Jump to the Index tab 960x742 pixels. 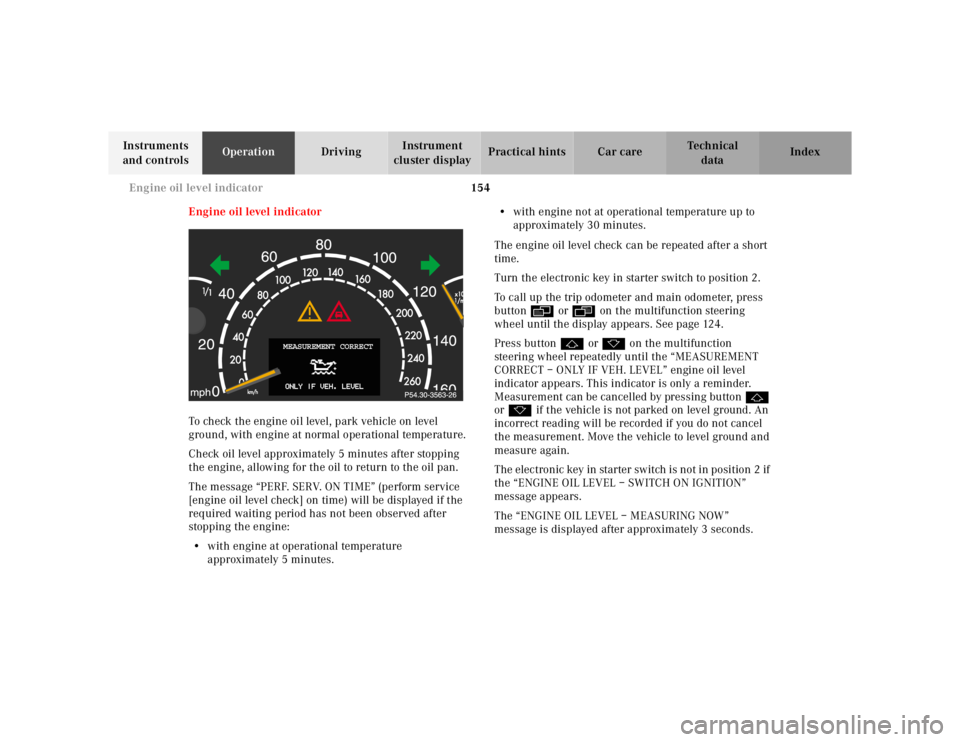(805, 153)
